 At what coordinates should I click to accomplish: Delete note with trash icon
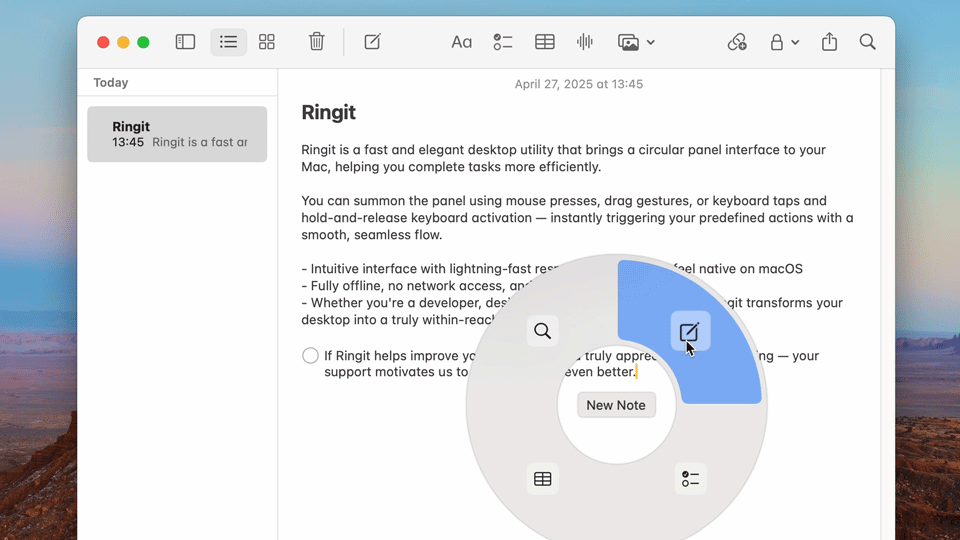pos(316,42)
